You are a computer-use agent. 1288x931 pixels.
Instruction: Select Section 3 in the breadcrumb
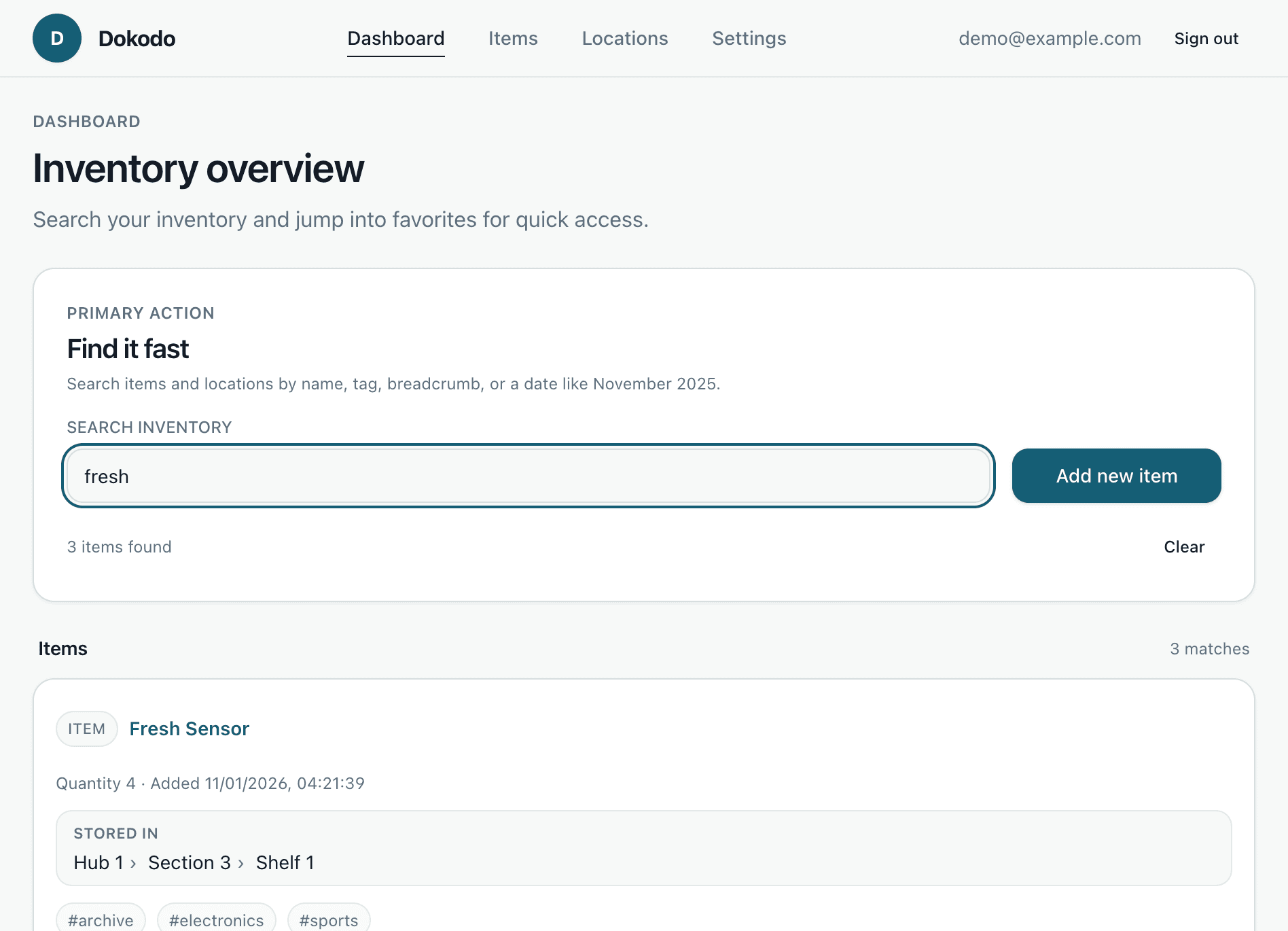point(190,862)
